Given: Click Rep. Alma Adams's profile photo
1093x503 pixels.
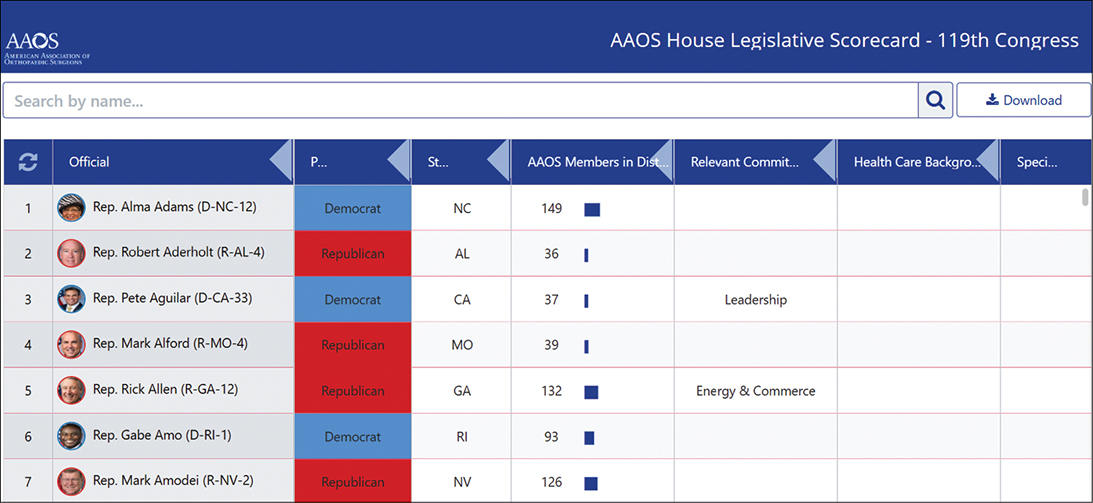Looking at the screenshot, I should tap(71, 208).
